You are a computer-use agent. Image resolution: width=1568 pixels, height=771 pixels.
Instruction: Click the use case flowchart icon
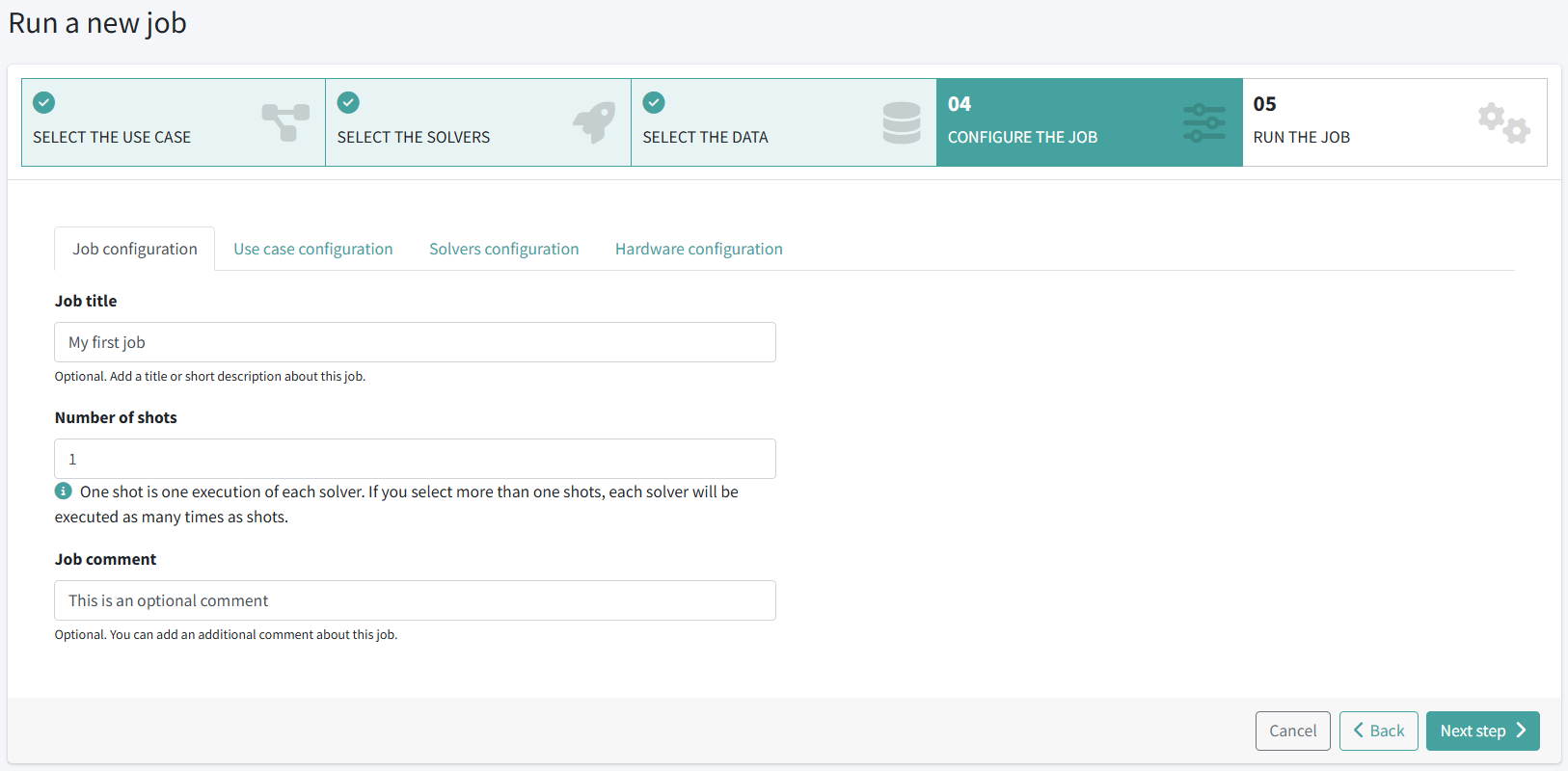click(285, 122)
